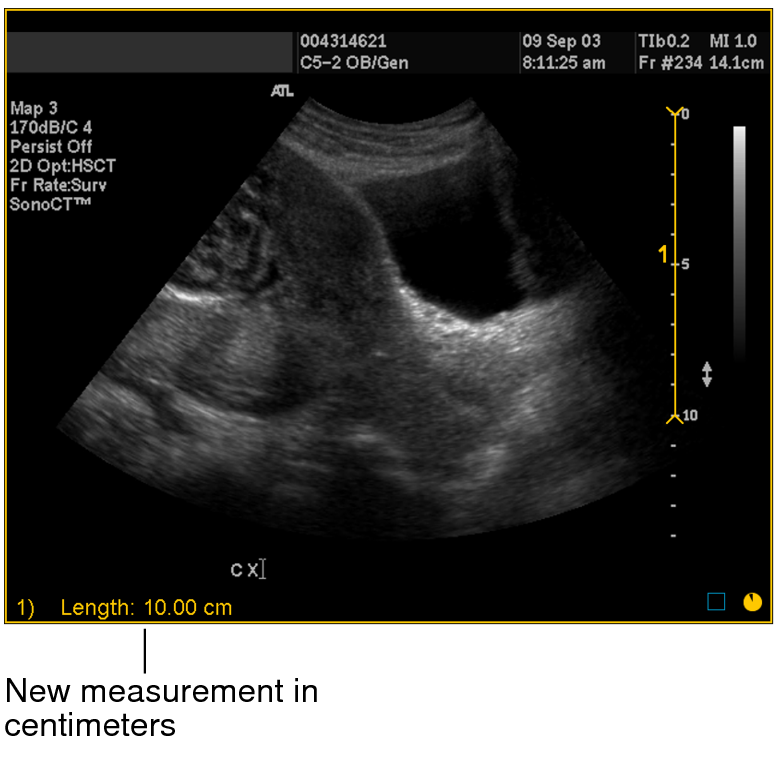Click the ATL logo above the scan
The height and width of the screenshot is (758, 779).
tap(283, 91)
